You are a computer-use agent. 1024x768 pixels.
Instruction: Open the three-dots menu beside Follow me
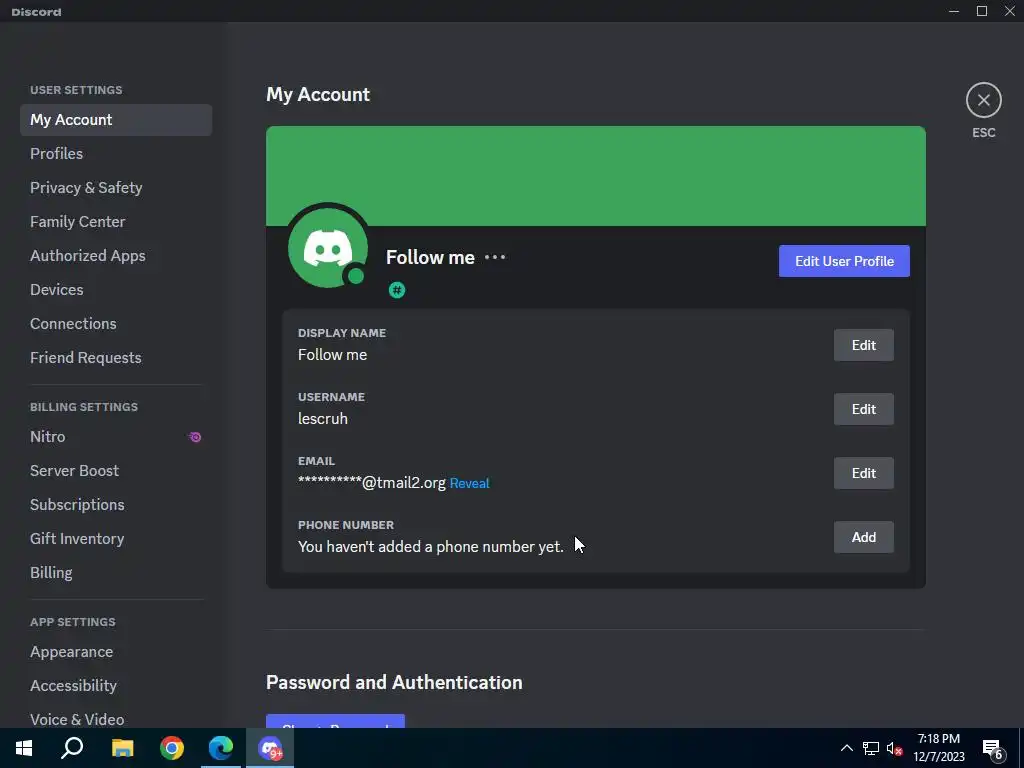[495, 257]
